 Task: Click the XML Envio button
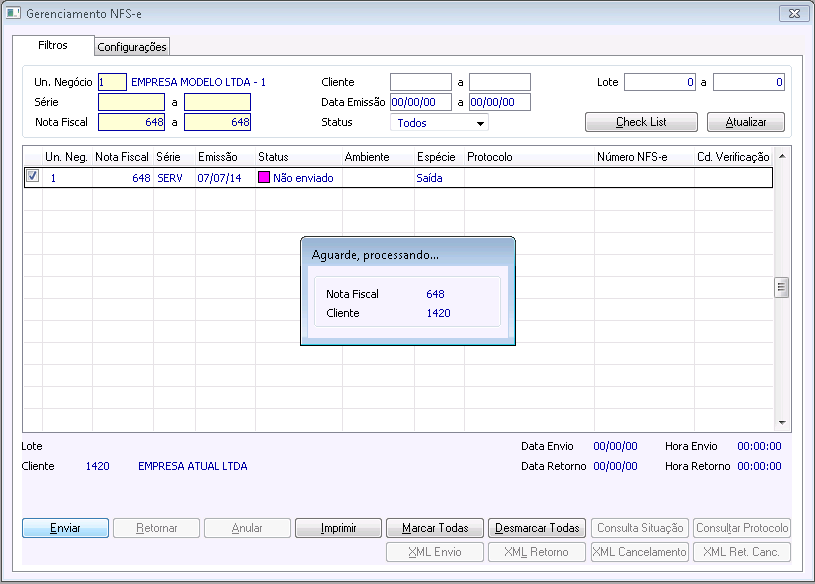click(435, 552)
